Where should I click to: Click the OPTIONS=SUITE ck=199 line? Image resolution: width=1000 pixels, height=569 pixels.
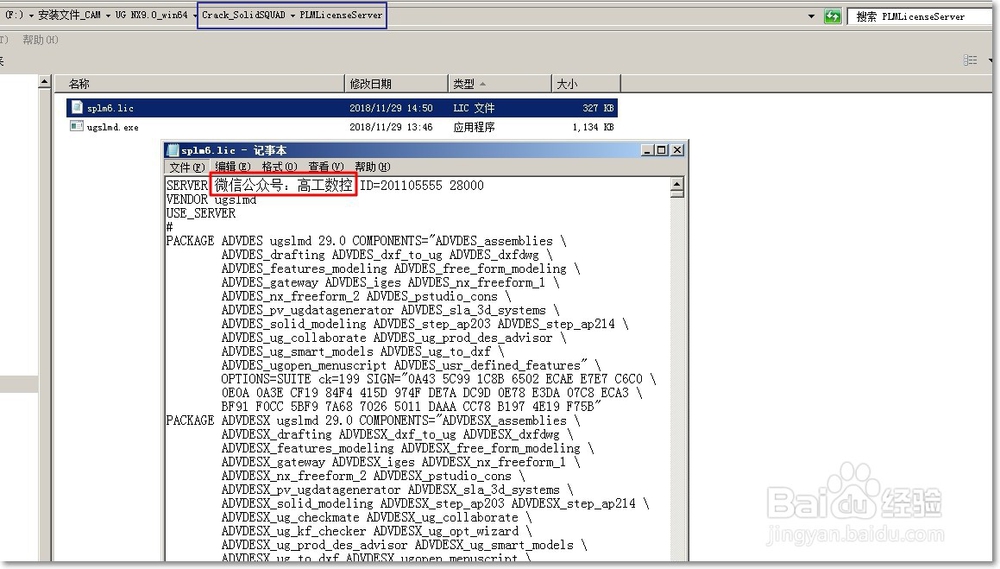pos(438,379)
